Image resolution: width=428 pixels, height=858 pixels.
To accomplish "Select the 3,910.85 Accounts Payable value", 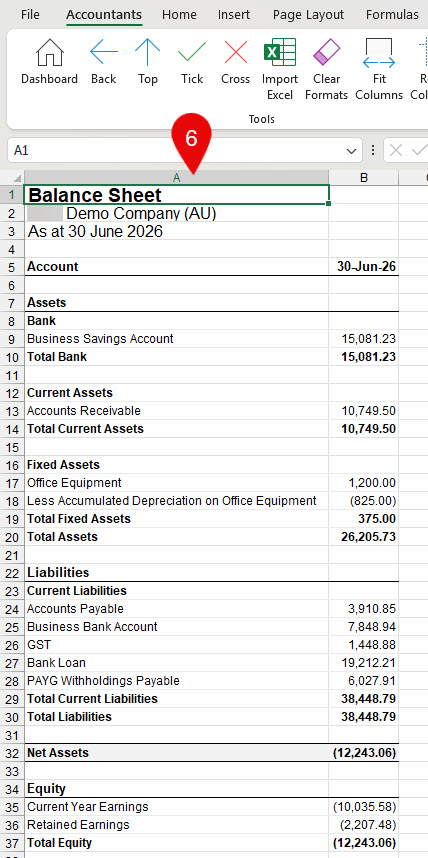I will [363, 608].
